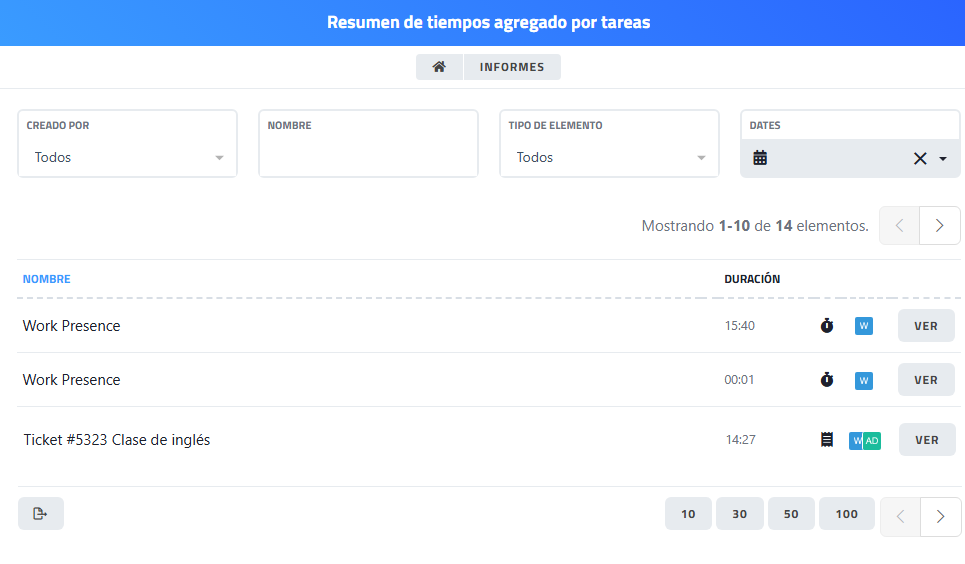Click the home icon in breadcrumb
Viewport: 965px width, 564px height.
pyautogui.click(x=439, y=67)
